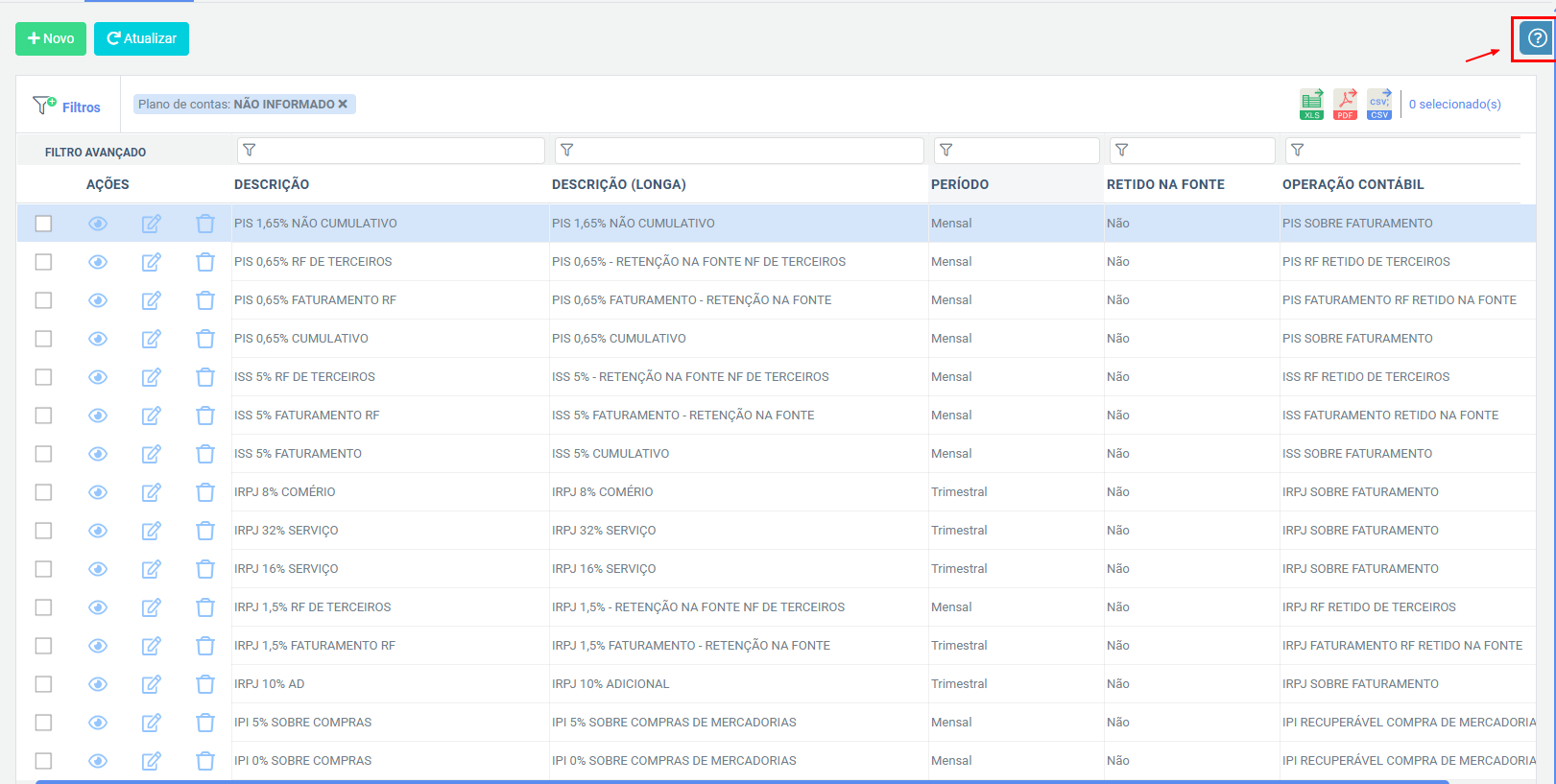Delete the ISS 5% RF DE TERCEIROS row
This screenshot has width=1556, height=784.
click(x=205, y=377)
